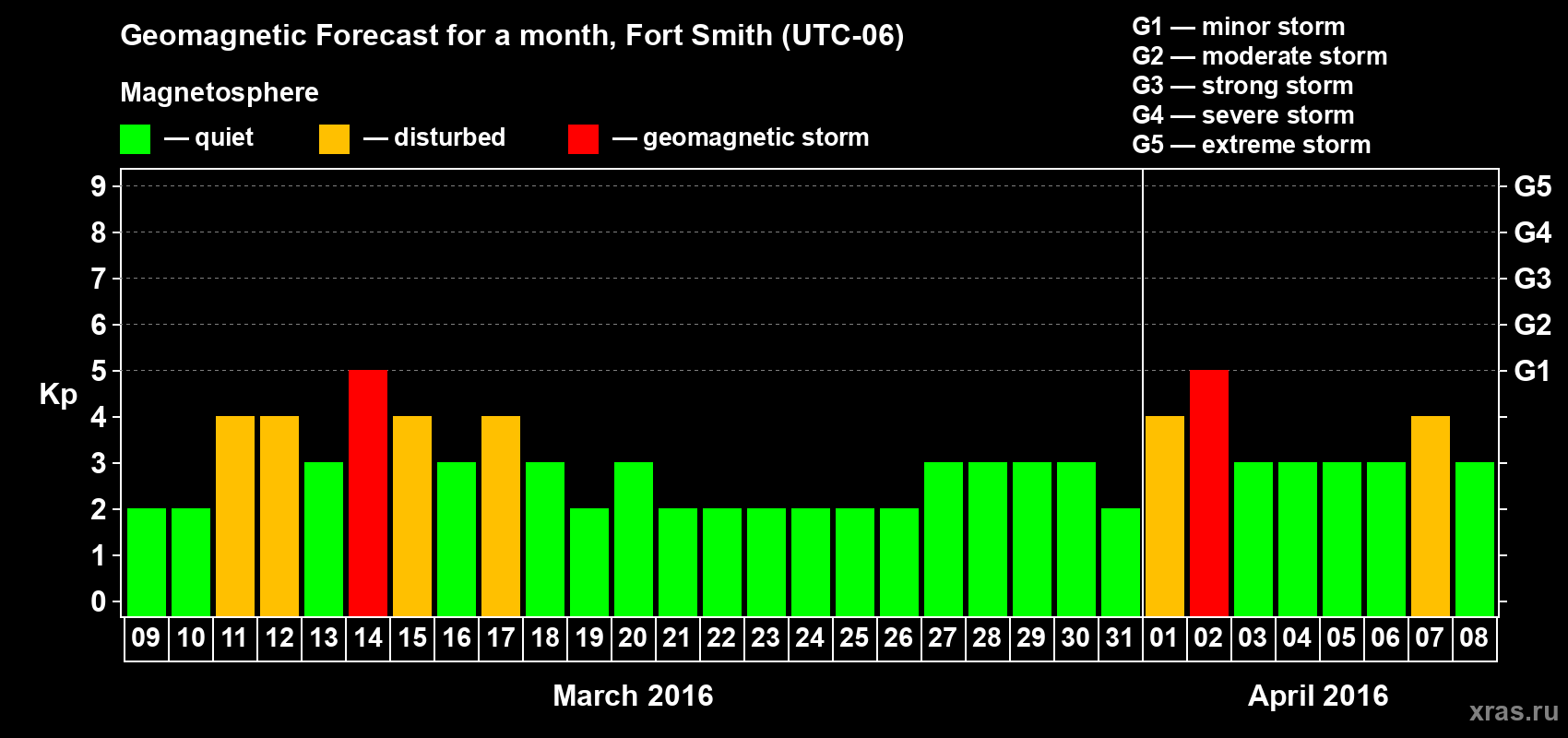
Task: Click date label 21 on the axis
Action: point(678,638)
